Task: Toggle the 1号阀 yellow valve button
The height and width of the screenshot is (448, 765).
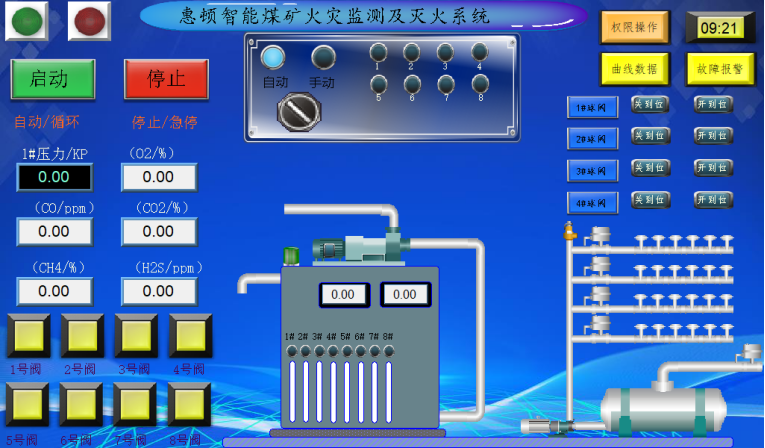Action: 28,336
